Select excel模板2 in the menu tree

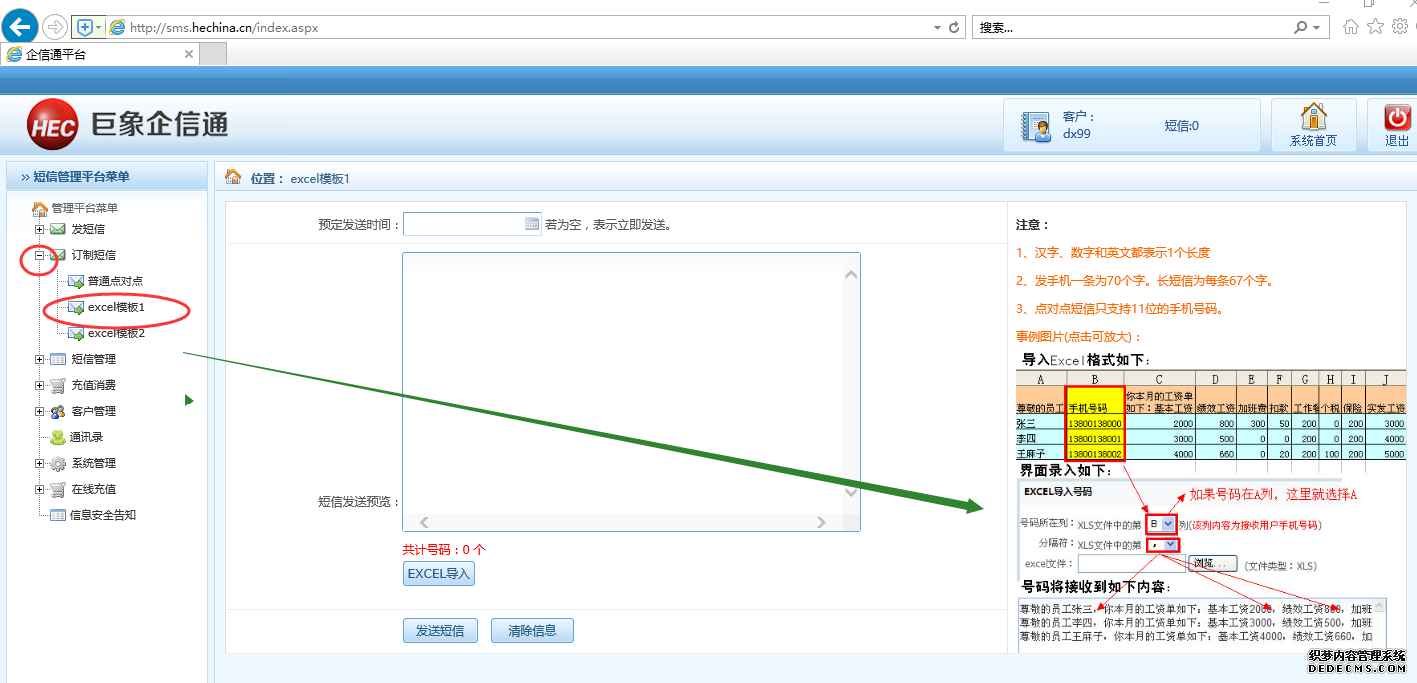coord(115,333)
